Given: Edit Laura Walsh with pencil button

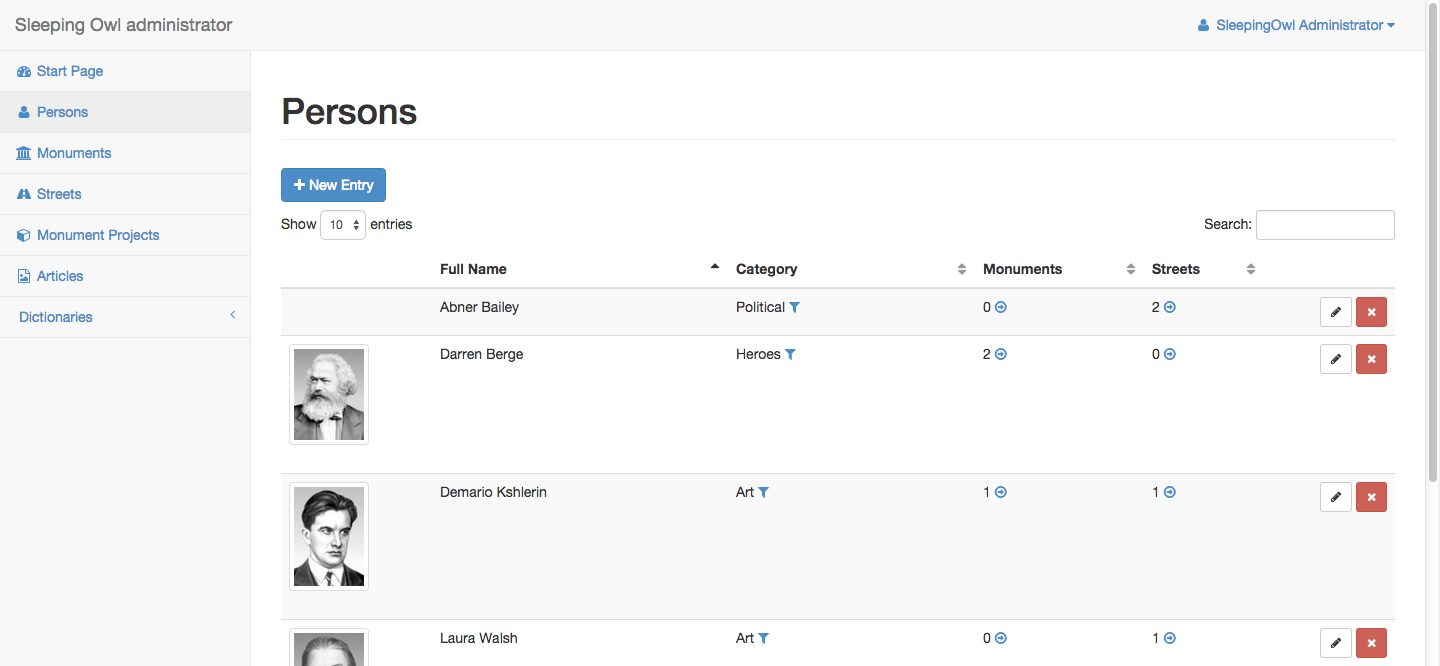Looking at the screenshot, I should coord(1336,643).
